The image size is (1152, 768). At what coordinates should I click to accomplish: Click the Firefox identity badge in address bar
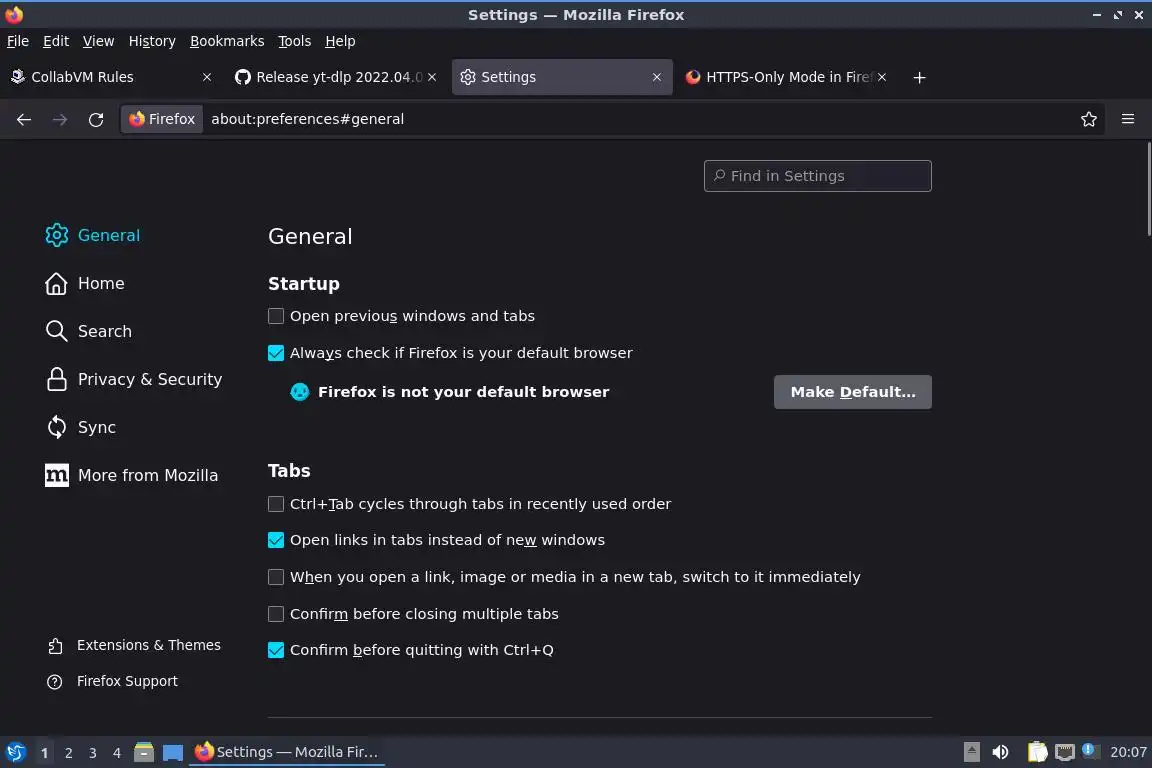162,119
